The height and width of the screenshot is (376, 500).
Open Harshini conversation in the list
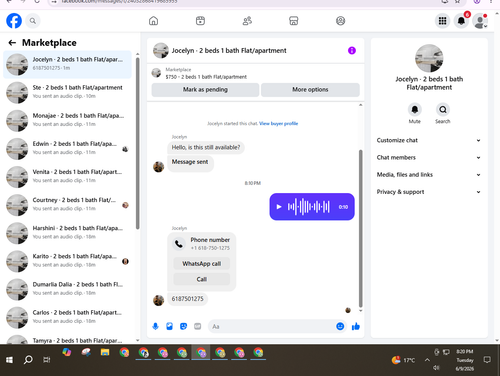(67, 233)
